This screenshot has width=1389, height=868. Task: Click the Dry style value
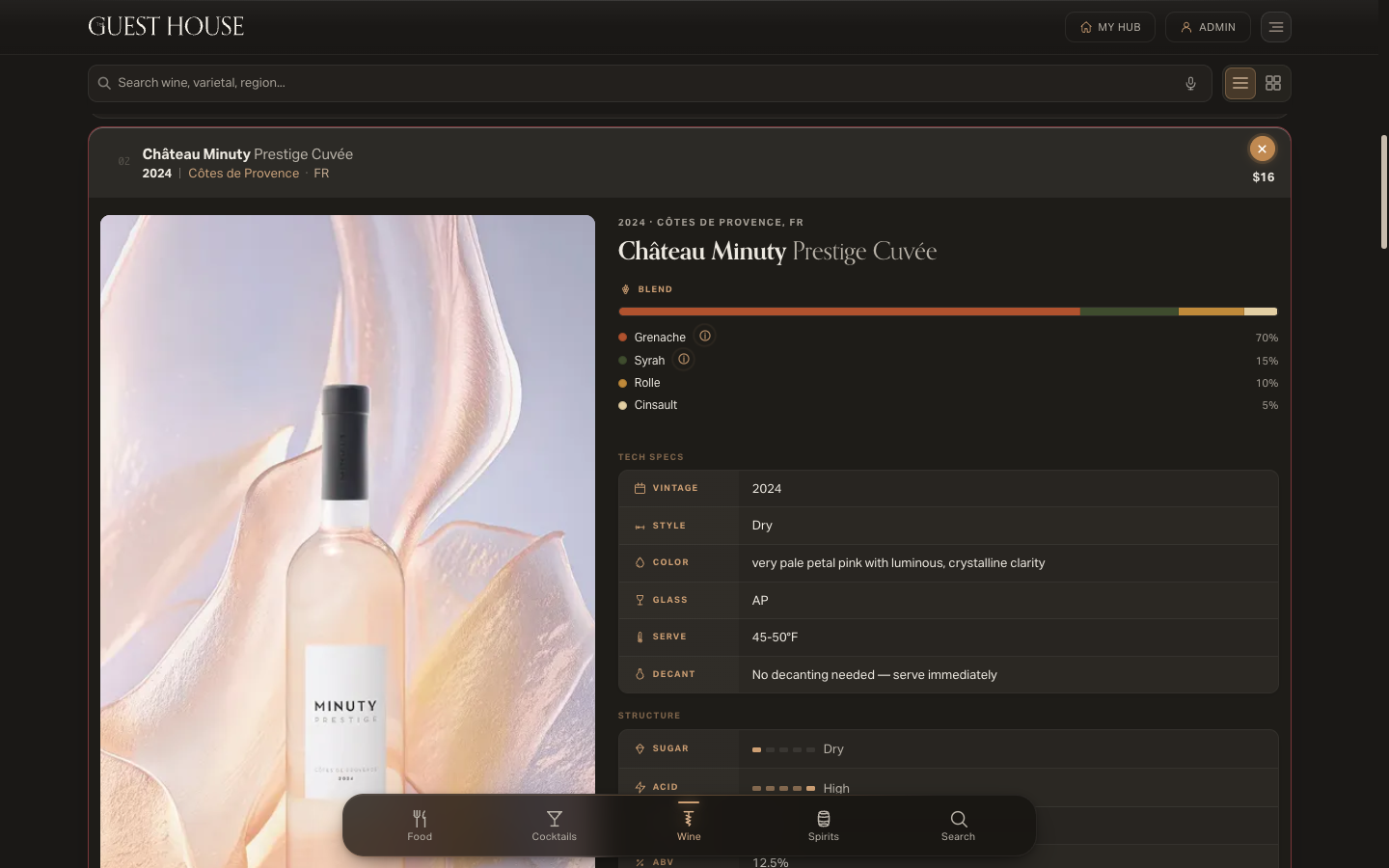[762, 526]
